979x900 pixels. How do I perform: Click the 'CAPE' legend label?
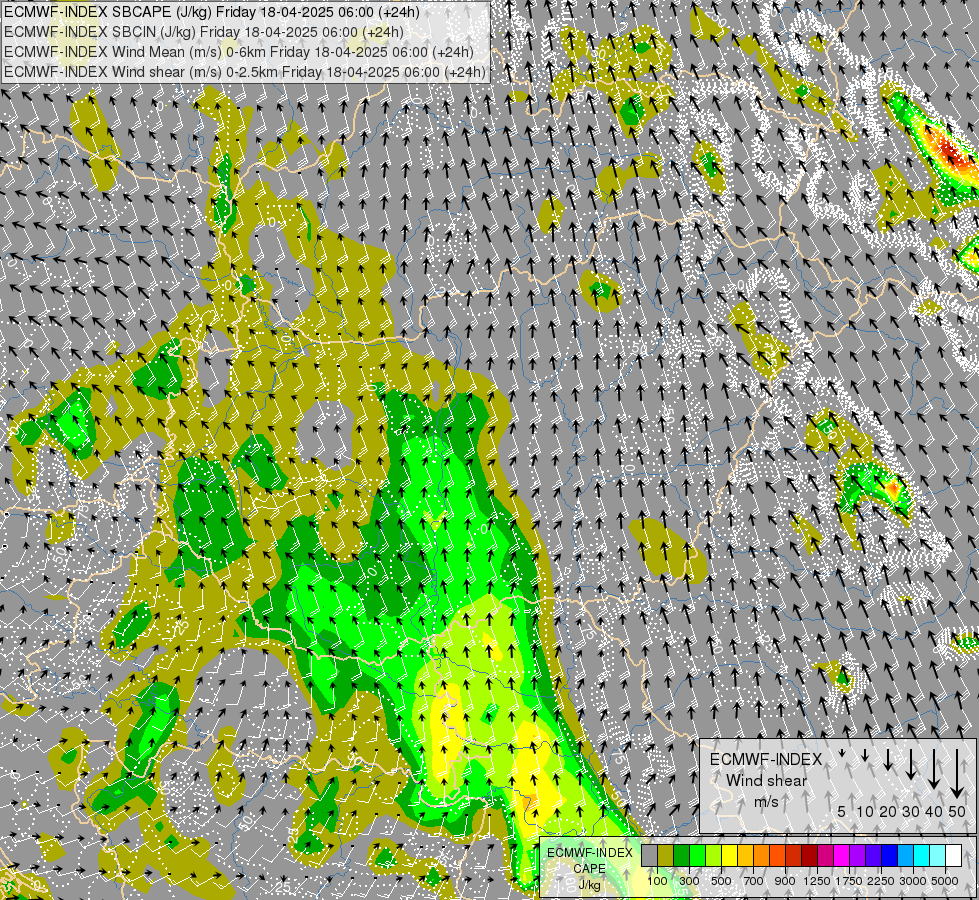[589, 869]
